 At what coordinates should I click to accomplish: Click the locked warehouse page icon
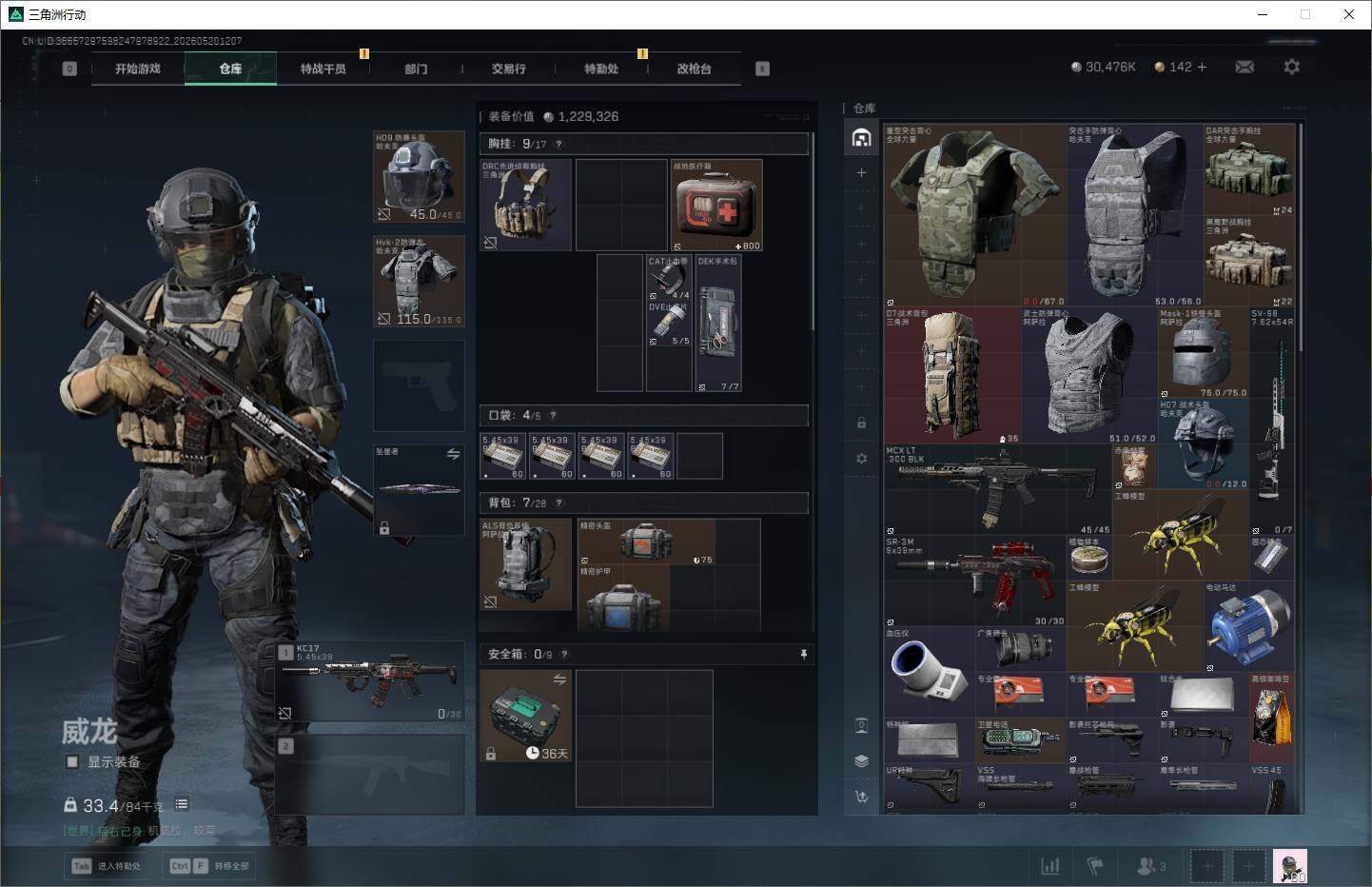click(x=861, y=423)
